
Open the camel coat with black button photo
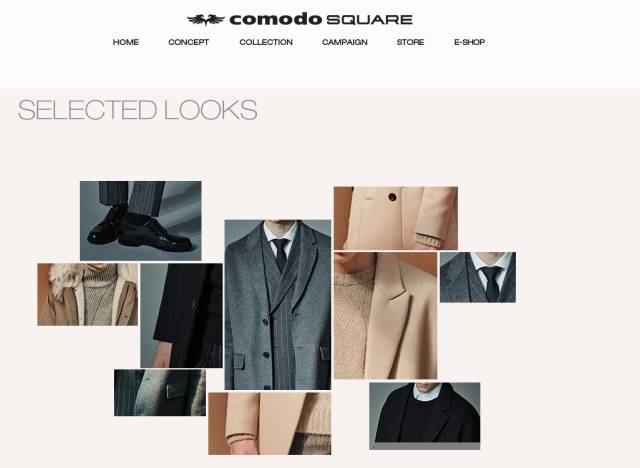[396, 218]
